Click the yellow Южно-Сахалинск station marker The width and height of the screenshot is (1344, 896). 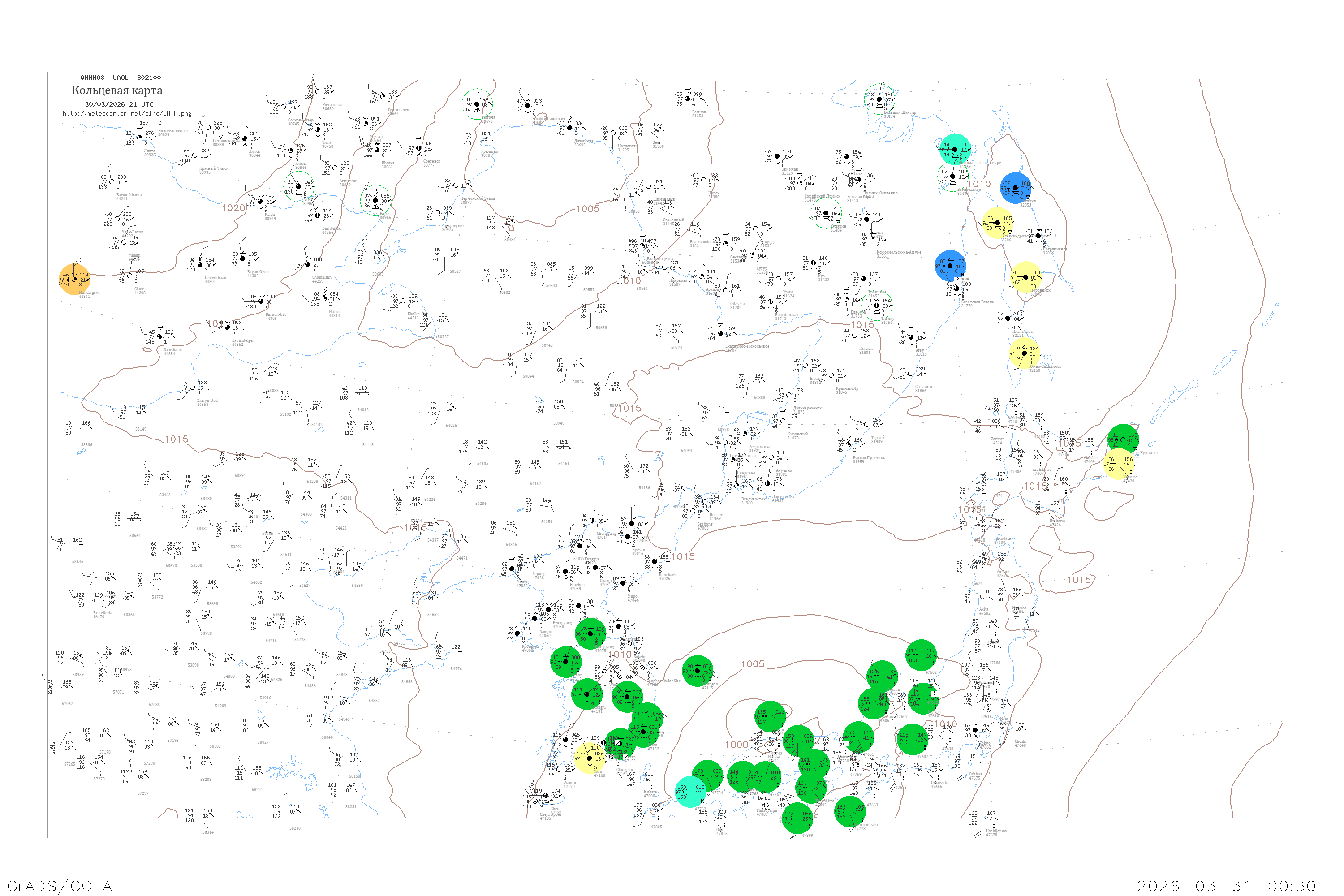point(1024,353)
